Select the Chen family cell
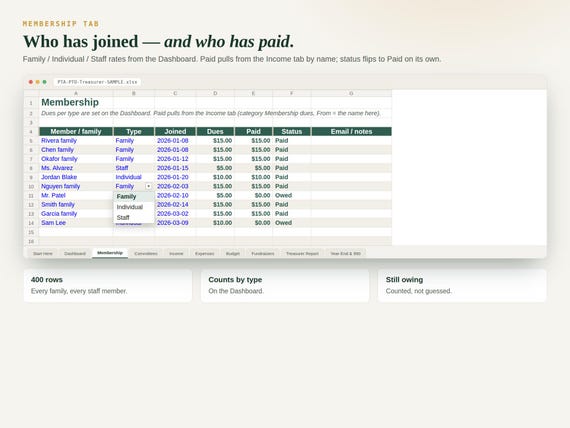The image size is (570, 428). pyautogui.click(x=76, y=150)
